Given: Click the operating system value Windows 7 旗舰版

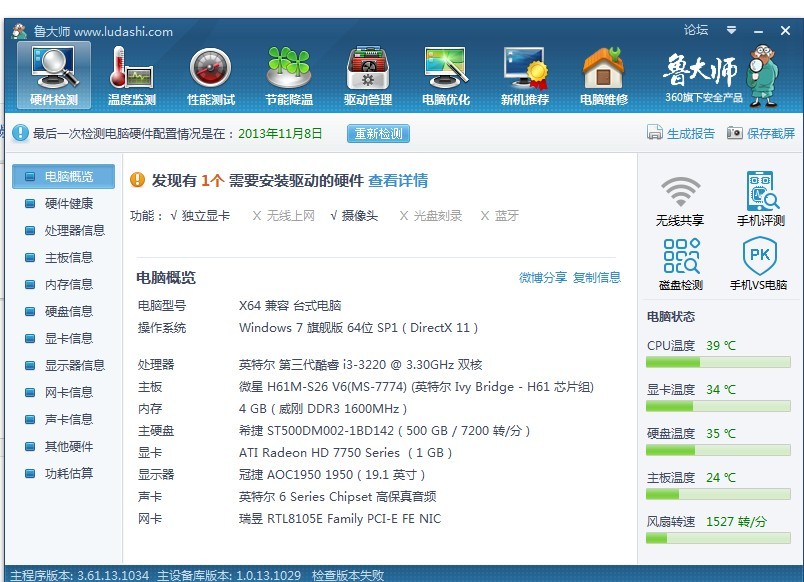Looking at the screenshot, I should (358, 328).
